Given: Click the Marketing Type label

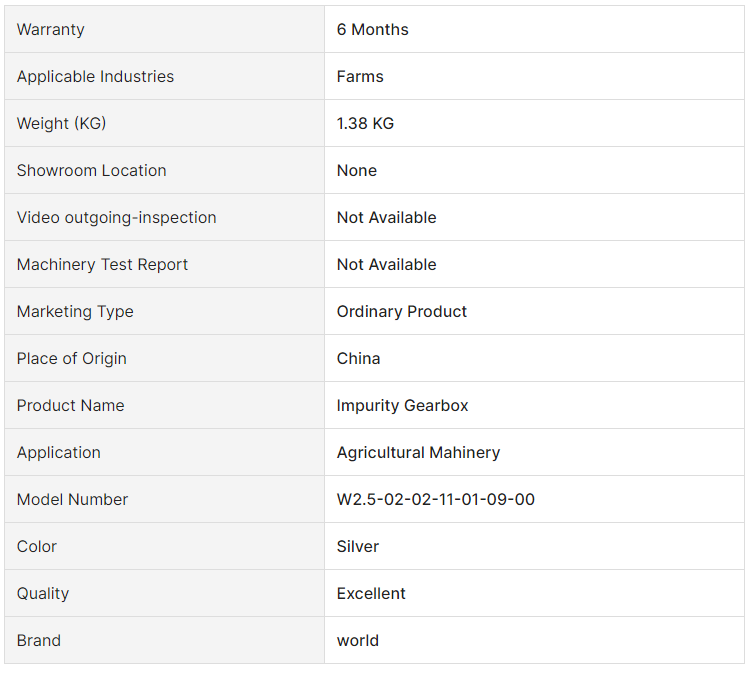Looking at the screenshot, I should click(75, 312).
